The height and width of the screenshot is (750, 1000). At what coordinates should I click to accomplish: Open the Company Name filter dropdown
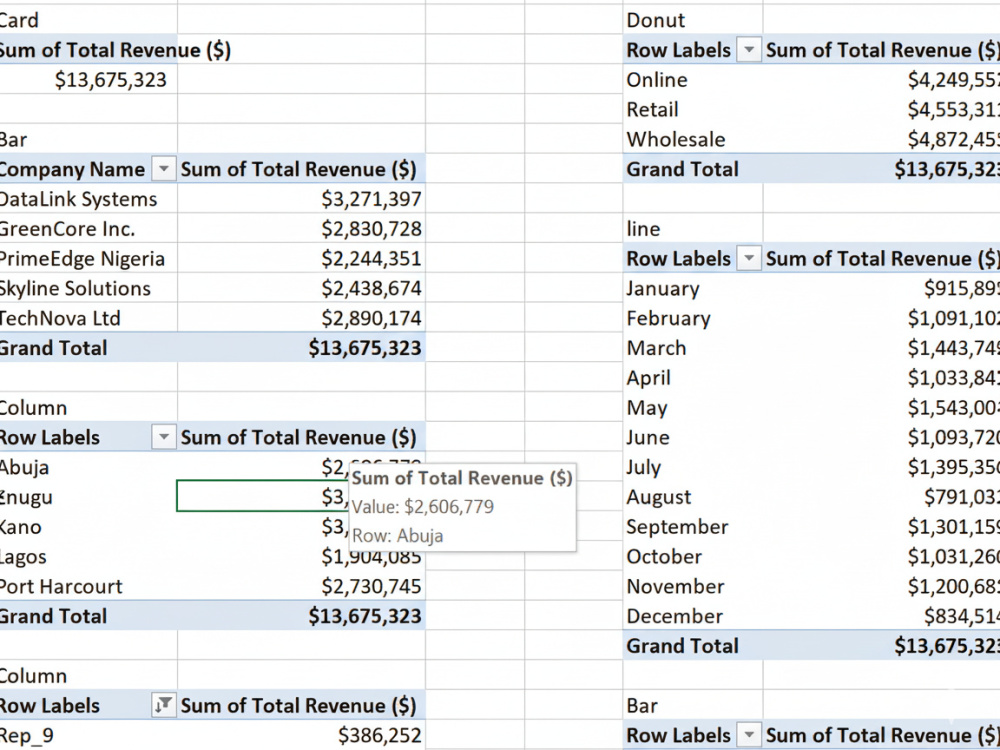click(163, 169)
